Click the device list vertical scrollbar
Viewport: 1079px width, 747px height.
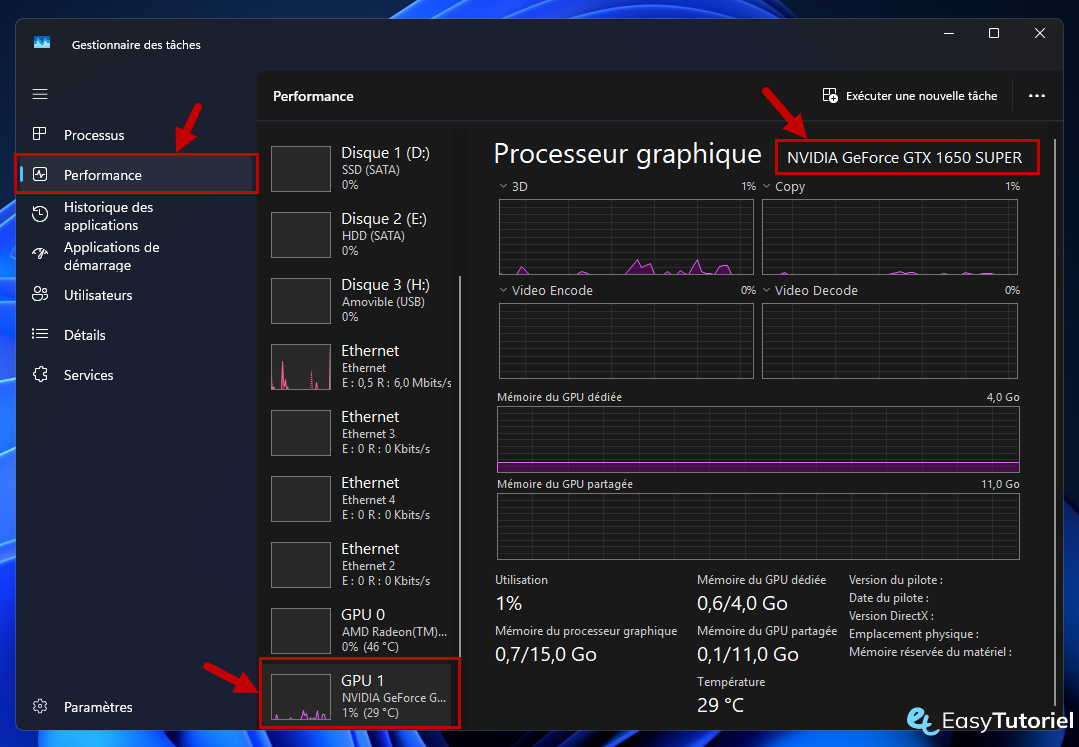pyautogui.click(x=460, y=465)
